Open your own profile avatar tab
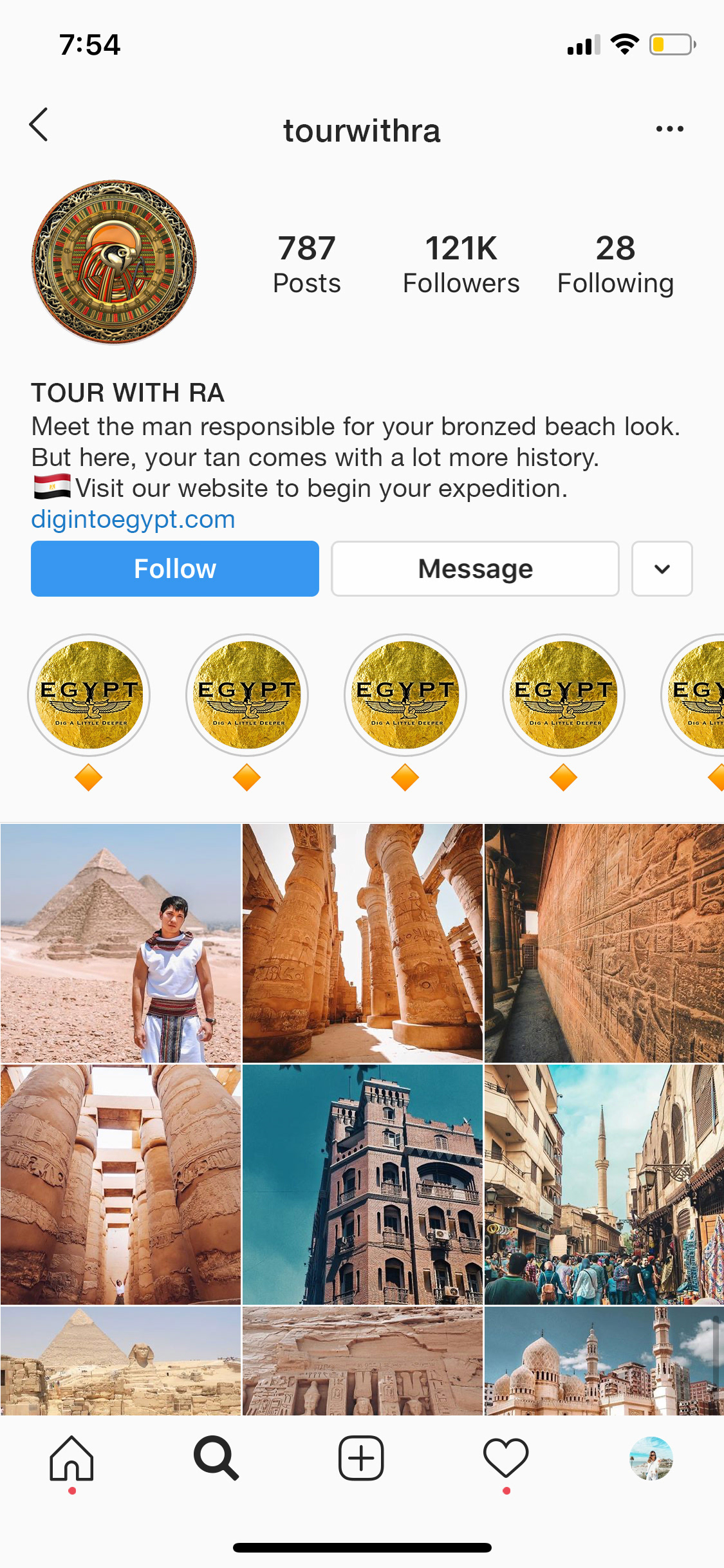This screenshot has width=724, height=1568. coord(651,1459)
